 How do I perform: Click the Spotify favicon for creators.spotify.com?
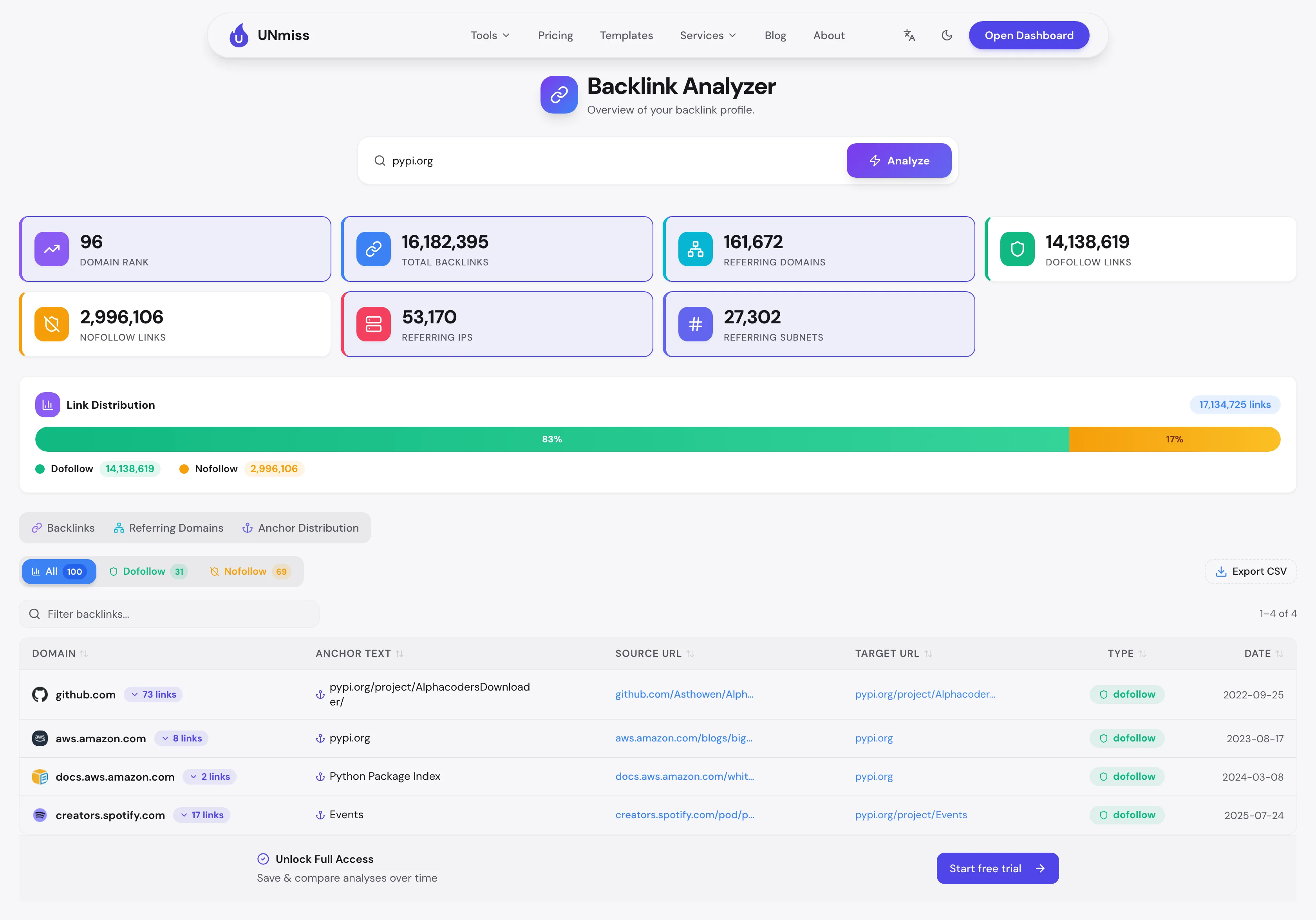(x=40, y=815)
